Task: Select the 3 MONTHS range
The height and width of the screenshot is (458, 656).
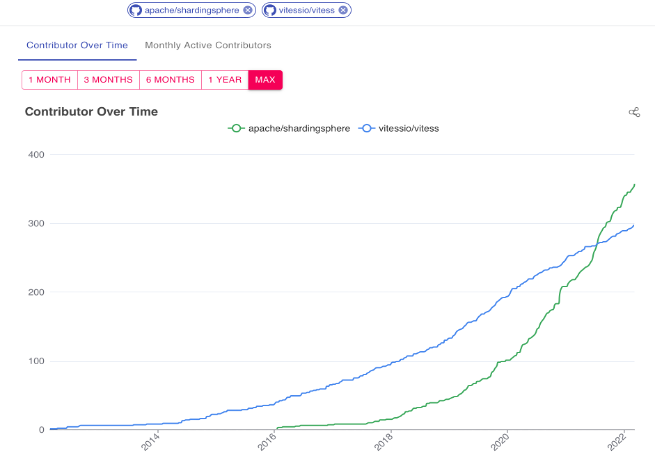Action: tap(108, 80)
